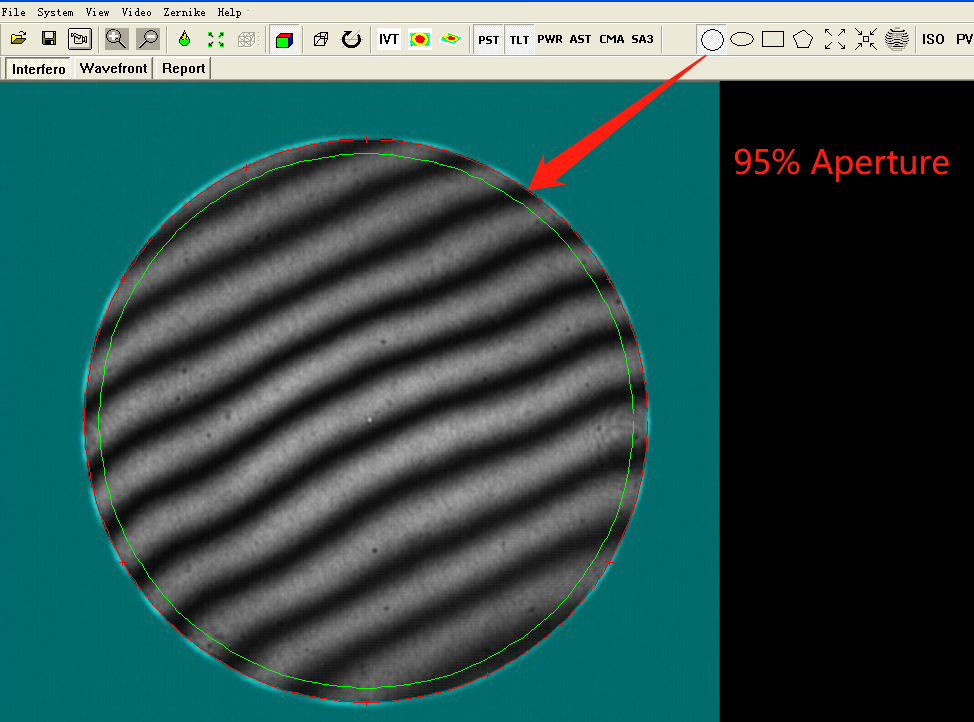The image size is (974, 722).
Task: Click the ISO toolbar button
Action: [x=933, y=39]
